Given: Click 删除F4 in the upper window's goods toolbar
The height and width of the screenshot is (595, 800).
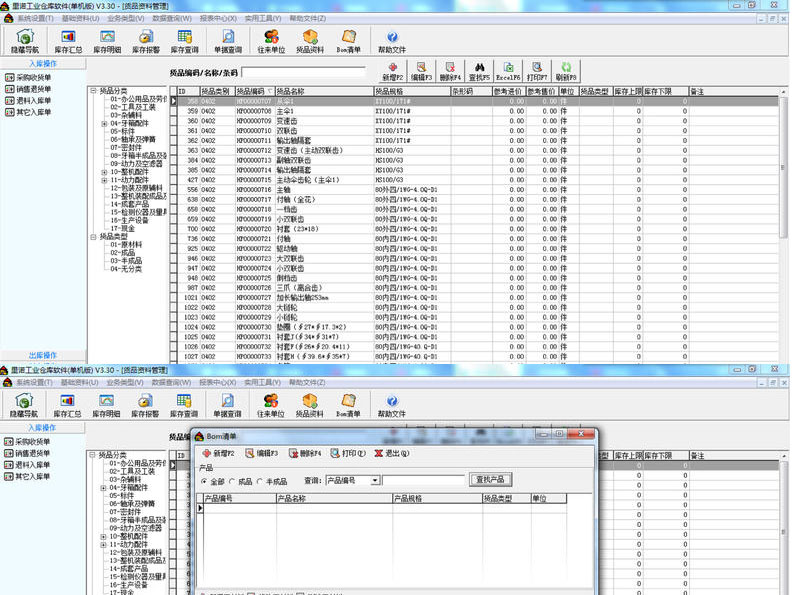Looking at the screenshot, I should [x=450, y=71].
